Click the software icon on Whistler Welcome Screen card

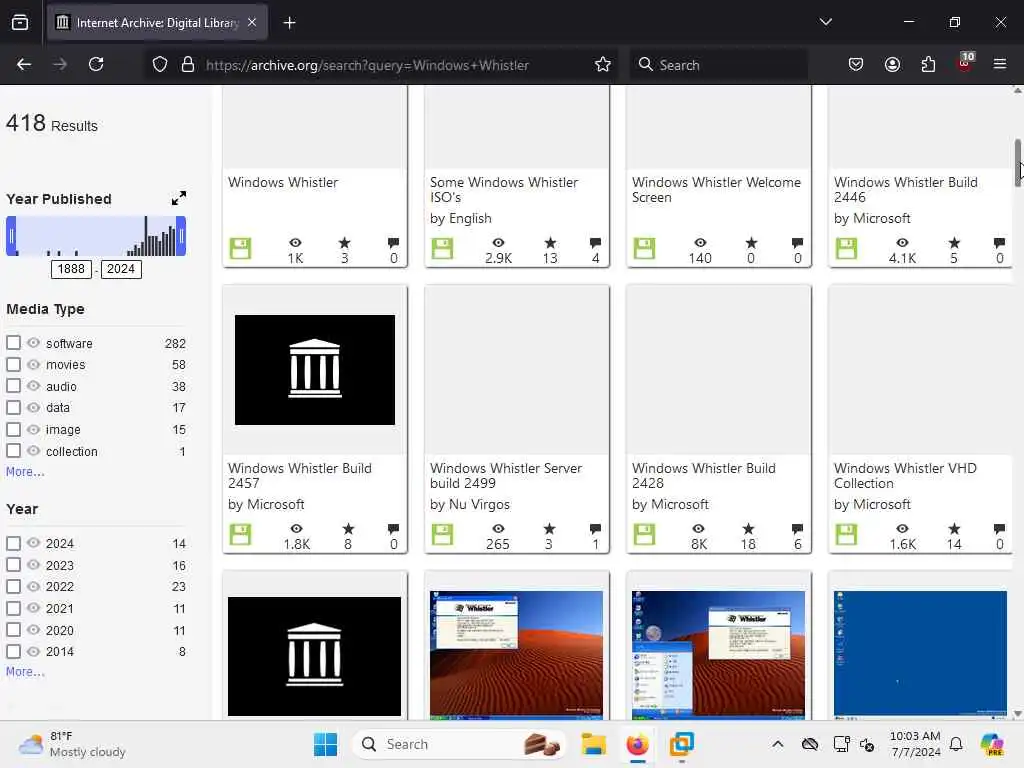[x=644, y=248]
